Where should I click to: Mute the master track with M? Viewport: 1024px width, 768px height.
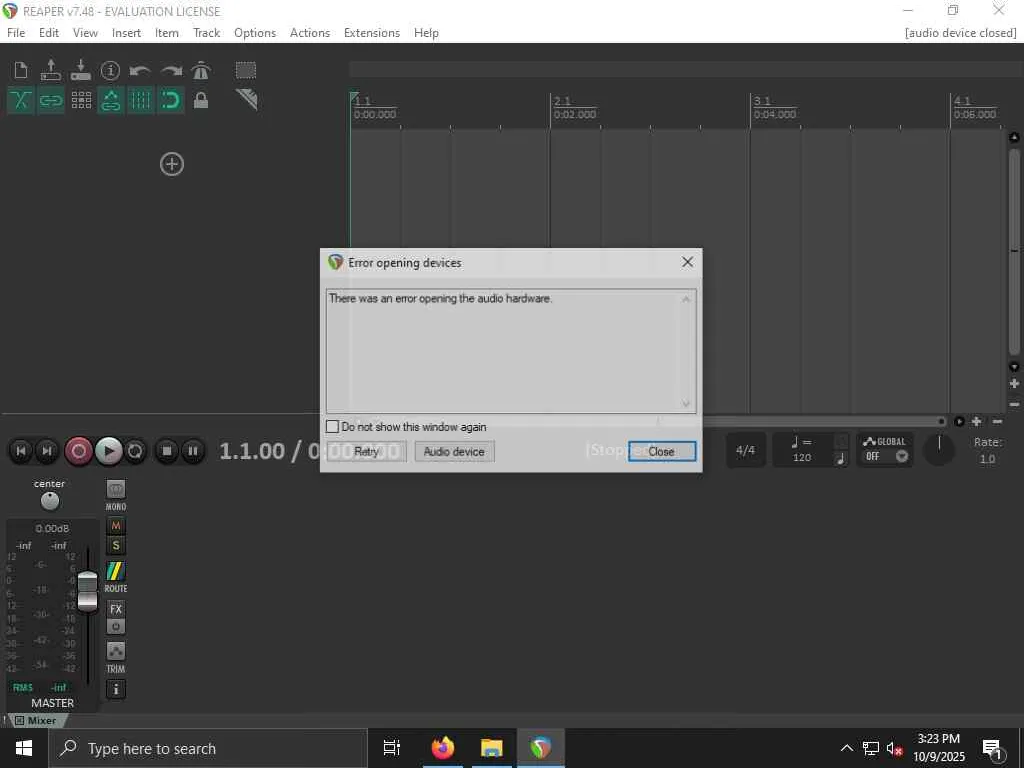(x=116, y=526)
